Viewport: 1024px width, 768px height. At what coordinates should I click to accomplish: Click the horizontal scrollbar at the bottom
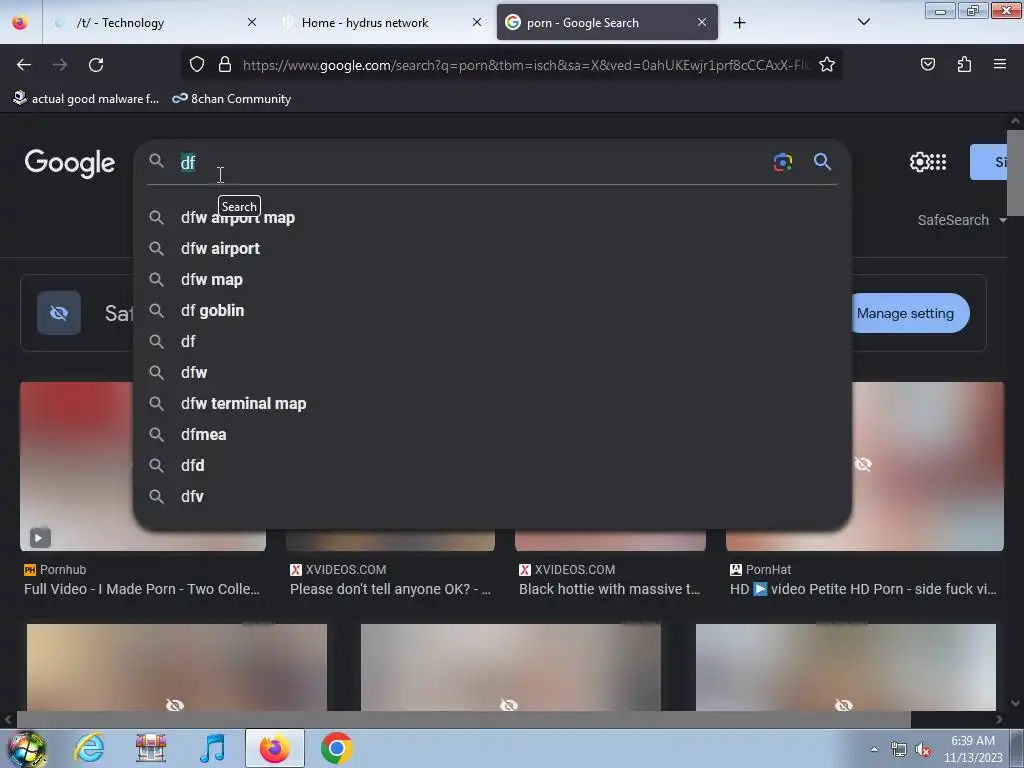(x=463, y=719)
